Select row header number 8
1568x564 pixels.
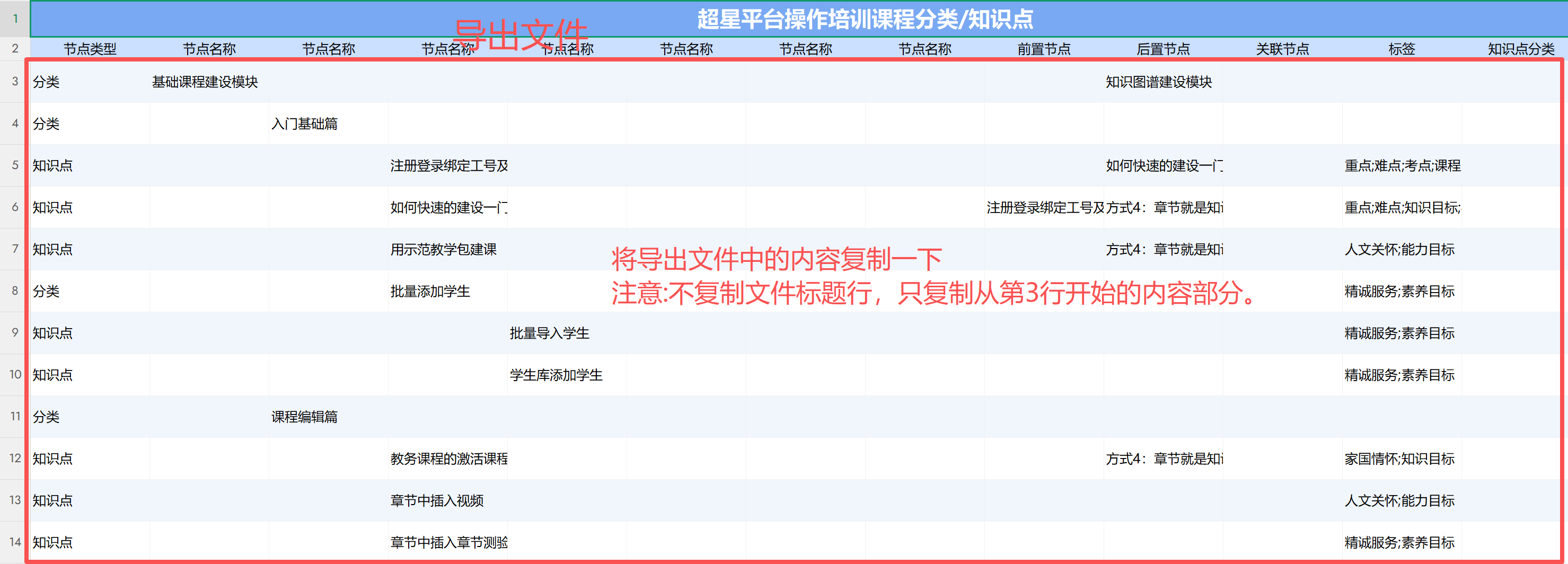[x=15, y=291]
